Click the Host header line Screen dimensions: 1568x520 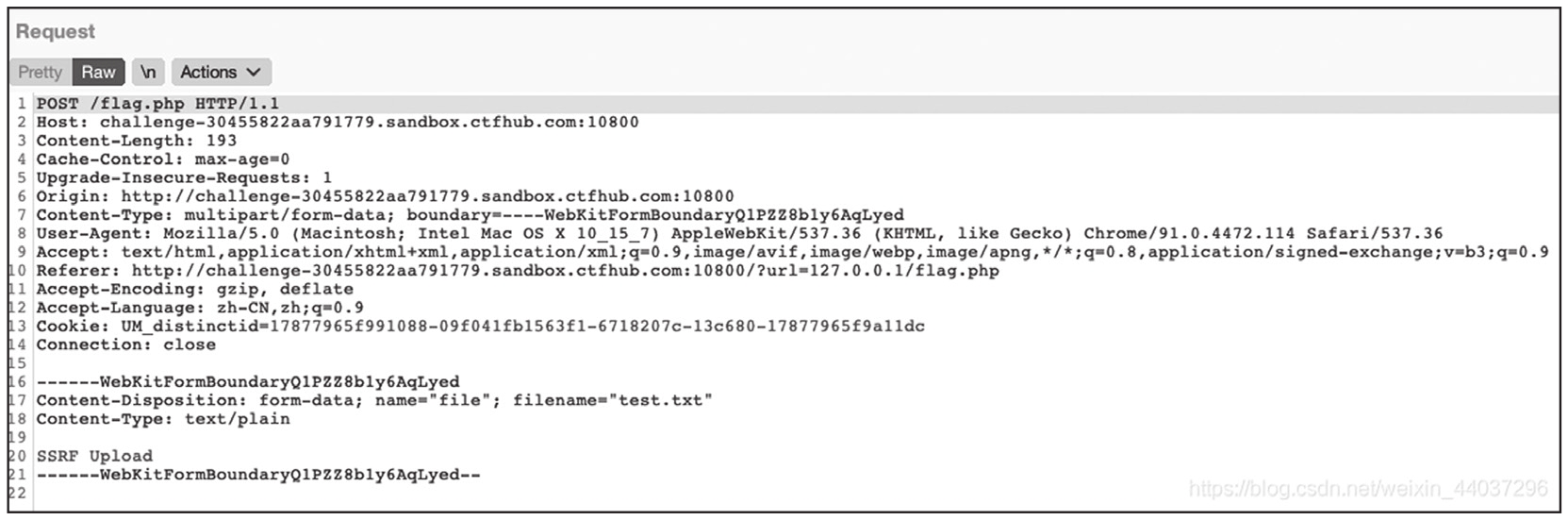coord(337,122)
